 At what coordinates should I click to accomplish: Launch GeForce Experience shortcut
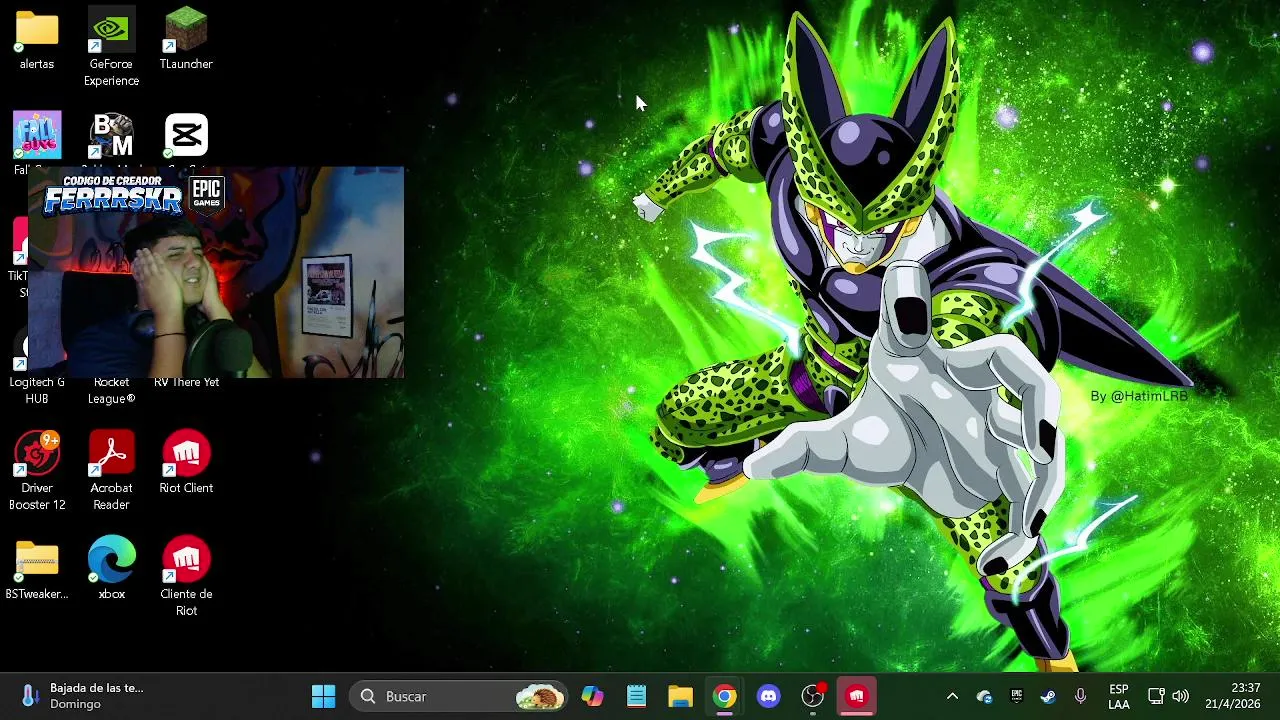(111, 46)
